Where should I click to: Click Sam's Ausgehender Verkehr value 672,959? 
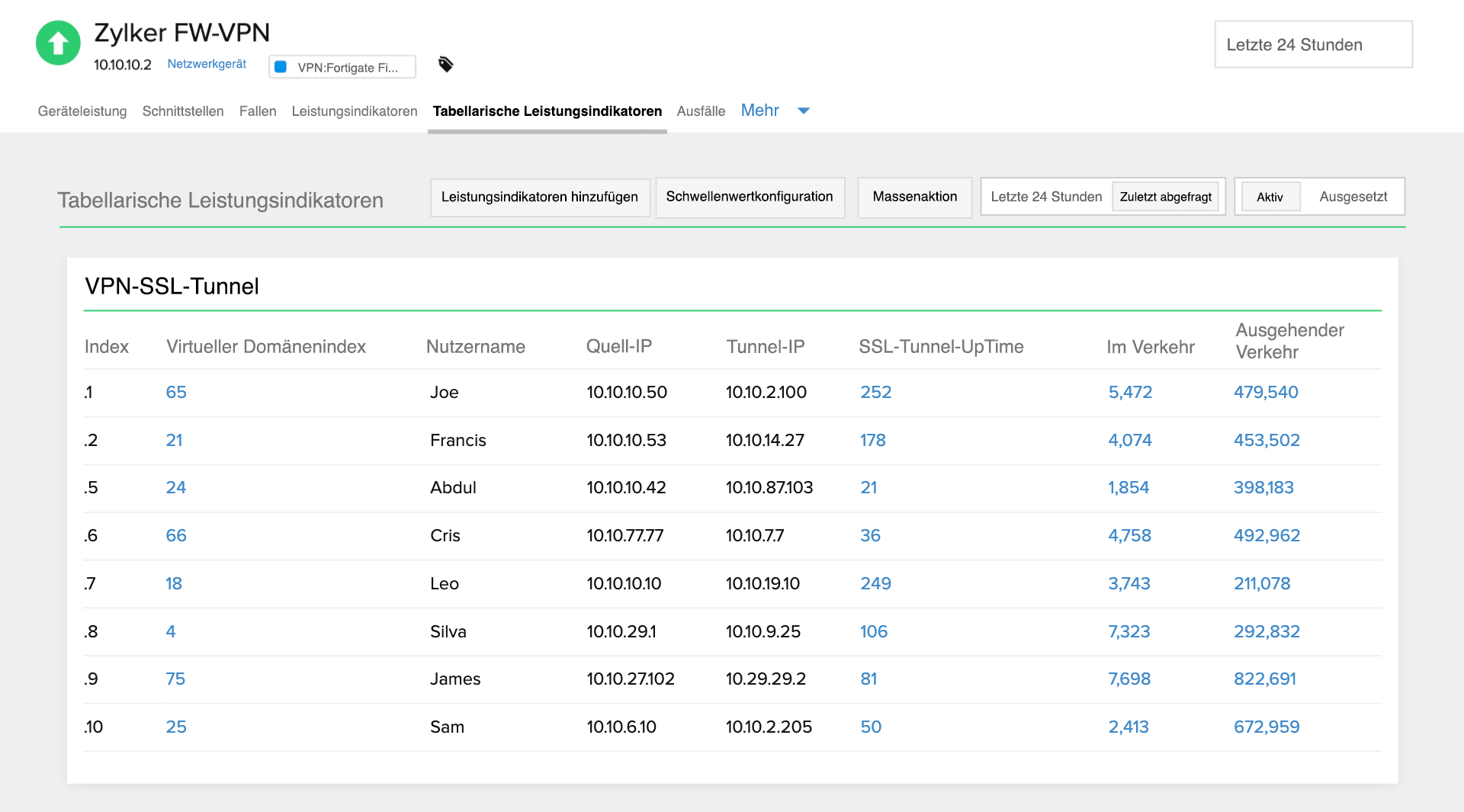pos(1267,727)
